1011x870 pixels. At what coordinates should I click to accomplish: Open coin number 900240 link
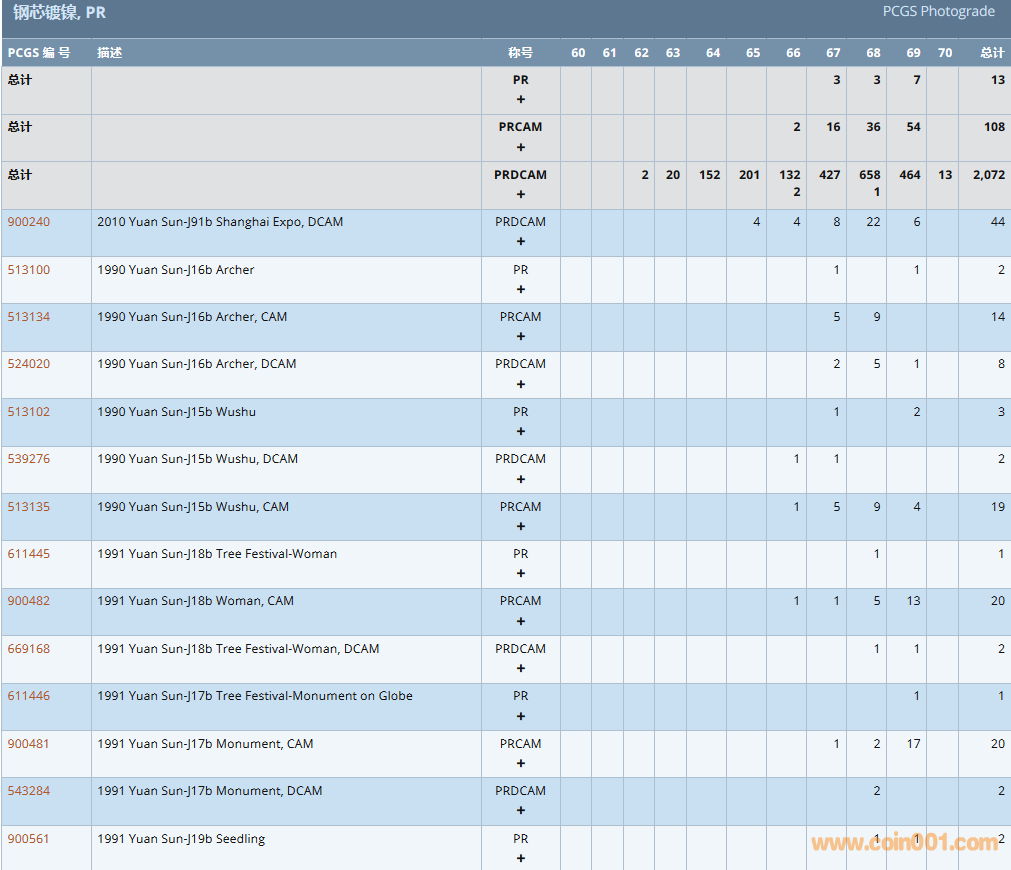click(28, 222)
